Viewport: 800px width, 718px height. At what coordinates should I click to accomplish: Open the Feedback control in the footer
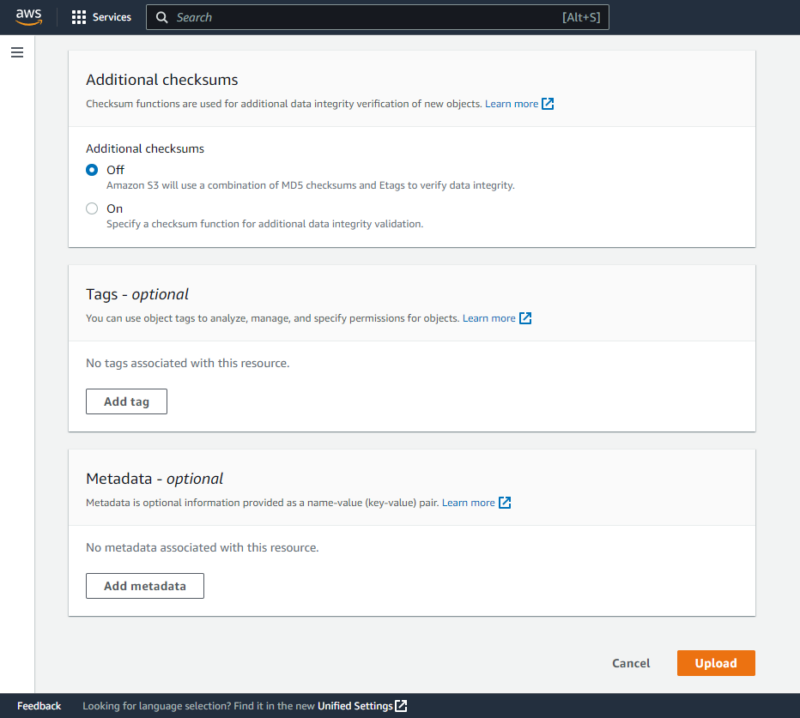(38, 705)
